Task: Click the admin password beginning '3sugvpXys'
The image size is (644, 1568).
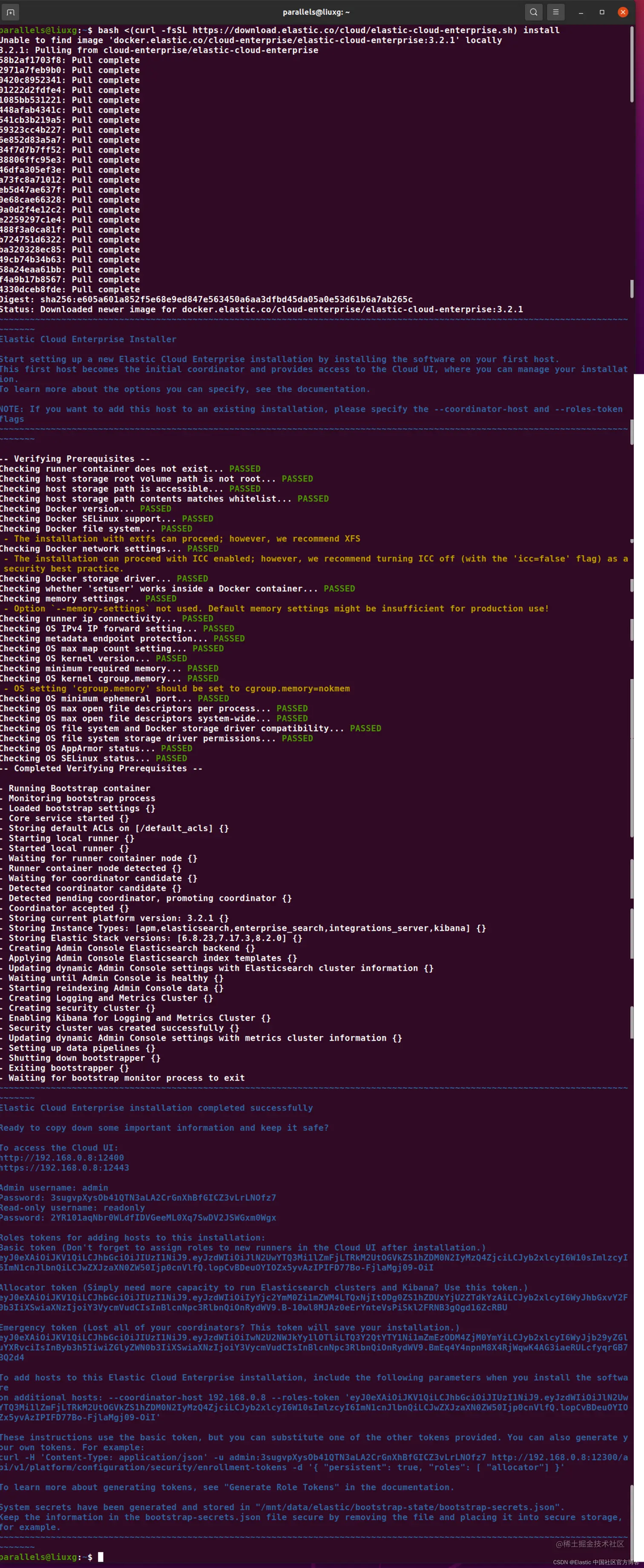Action: pos(163,1197)
